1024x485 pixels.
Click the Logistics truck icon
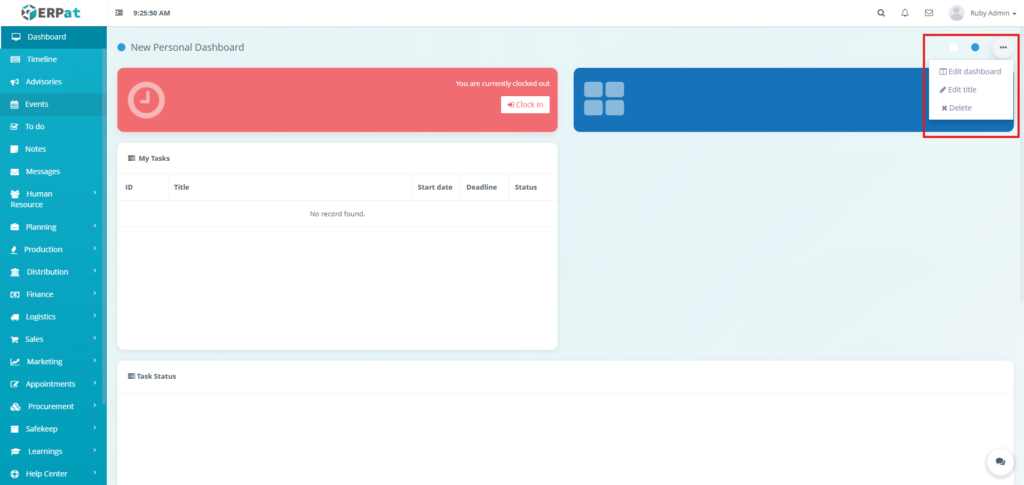(15, 317)
